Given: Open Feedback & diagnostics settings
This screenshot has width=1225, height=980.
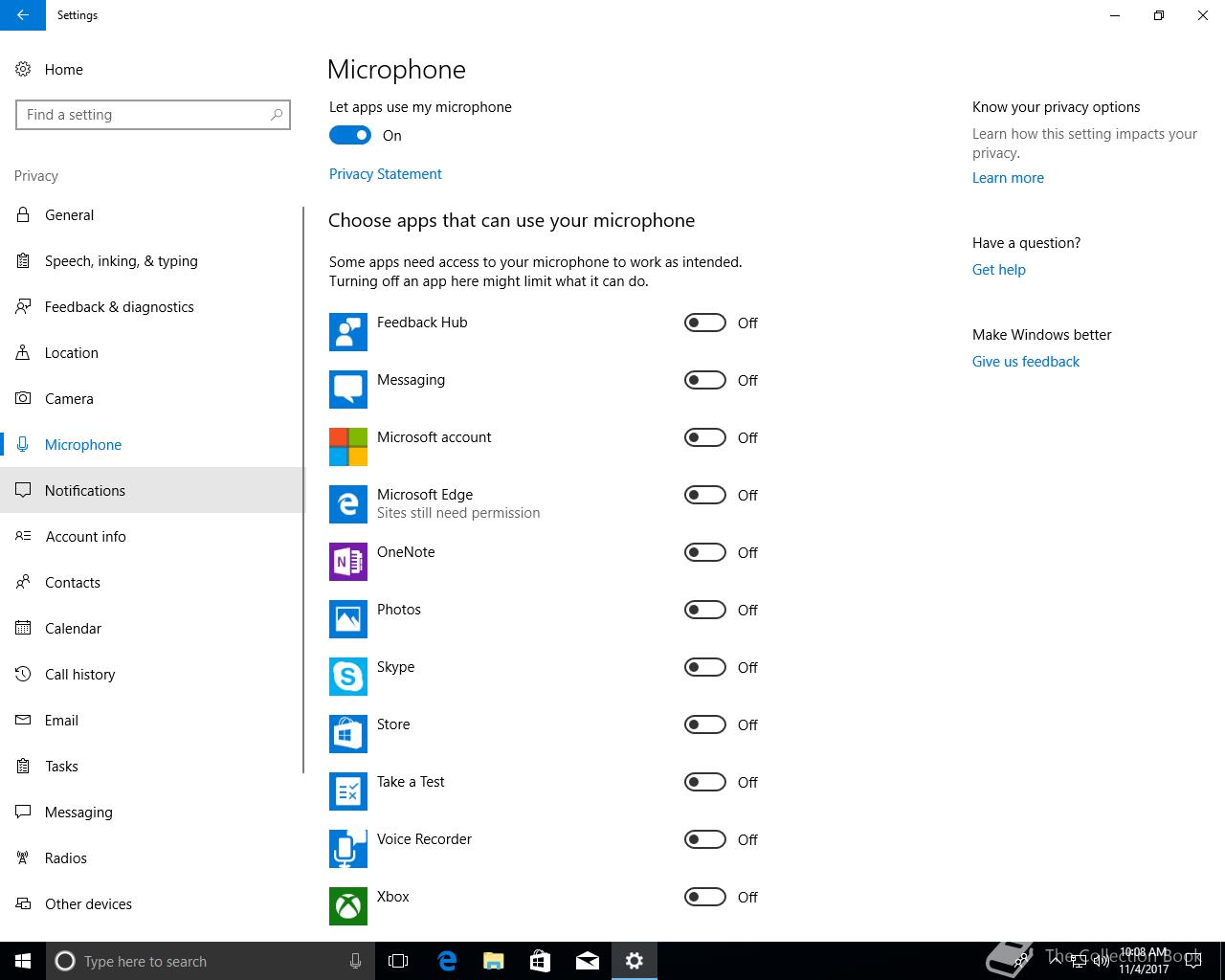Looking at the screenshot, I should pyautogui.click(x=151, y=307).
